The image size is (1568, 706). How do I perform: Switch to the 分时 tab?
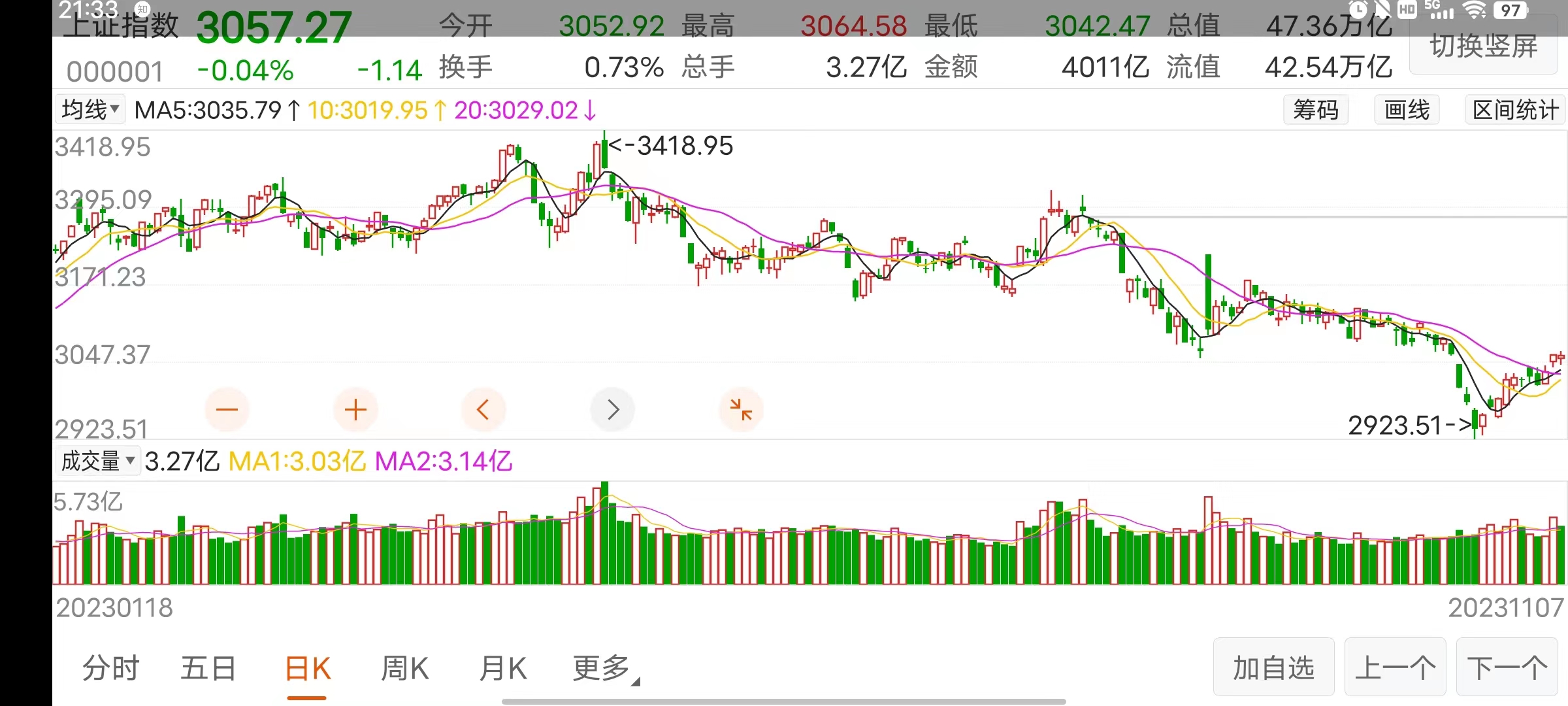pyautogui.click(x=111, y=669)
